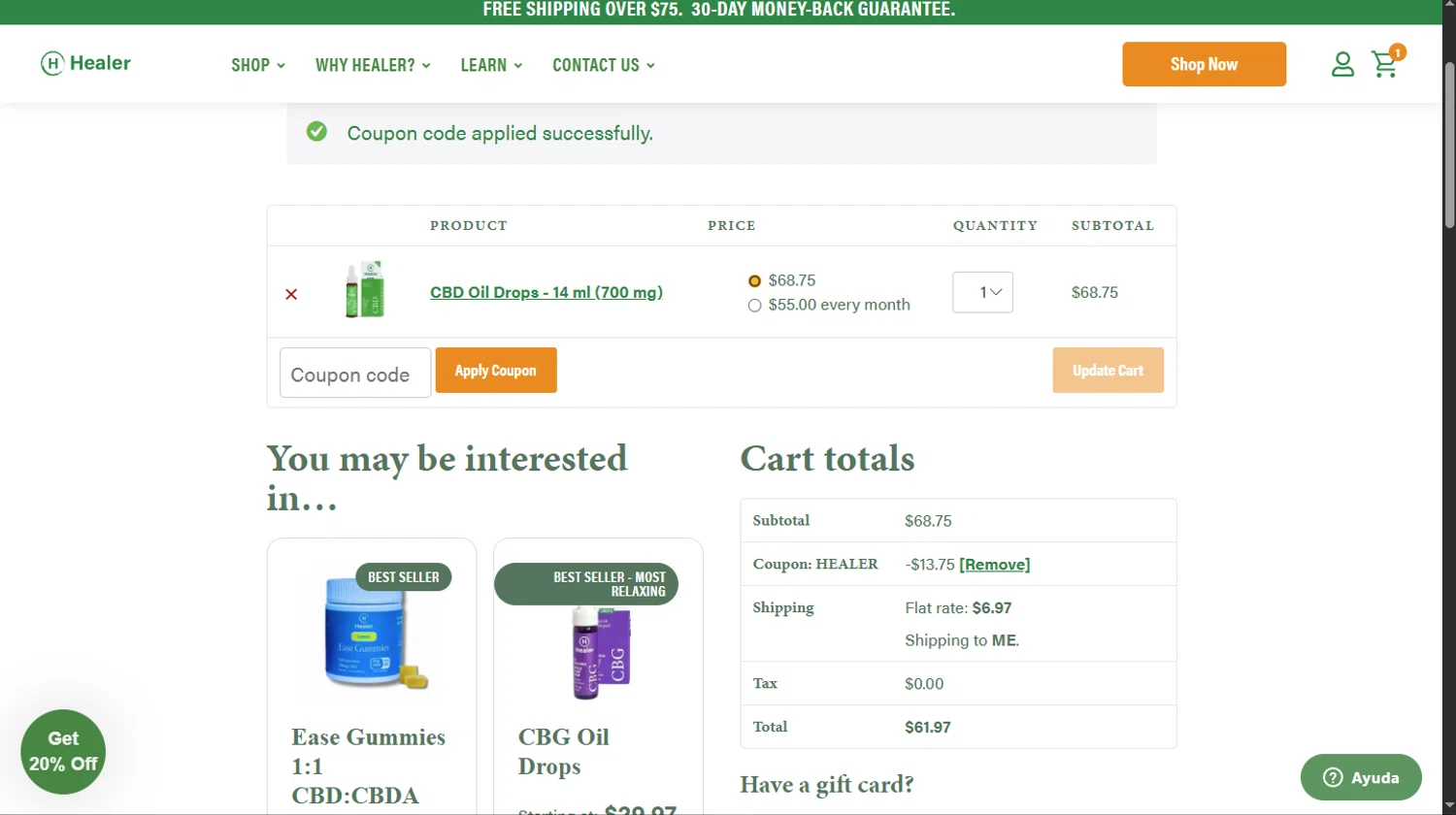Click the BEST SELLER badge on Ease Gummies
The height and width of the screenshot is (815, 1456).
point(403,577)
